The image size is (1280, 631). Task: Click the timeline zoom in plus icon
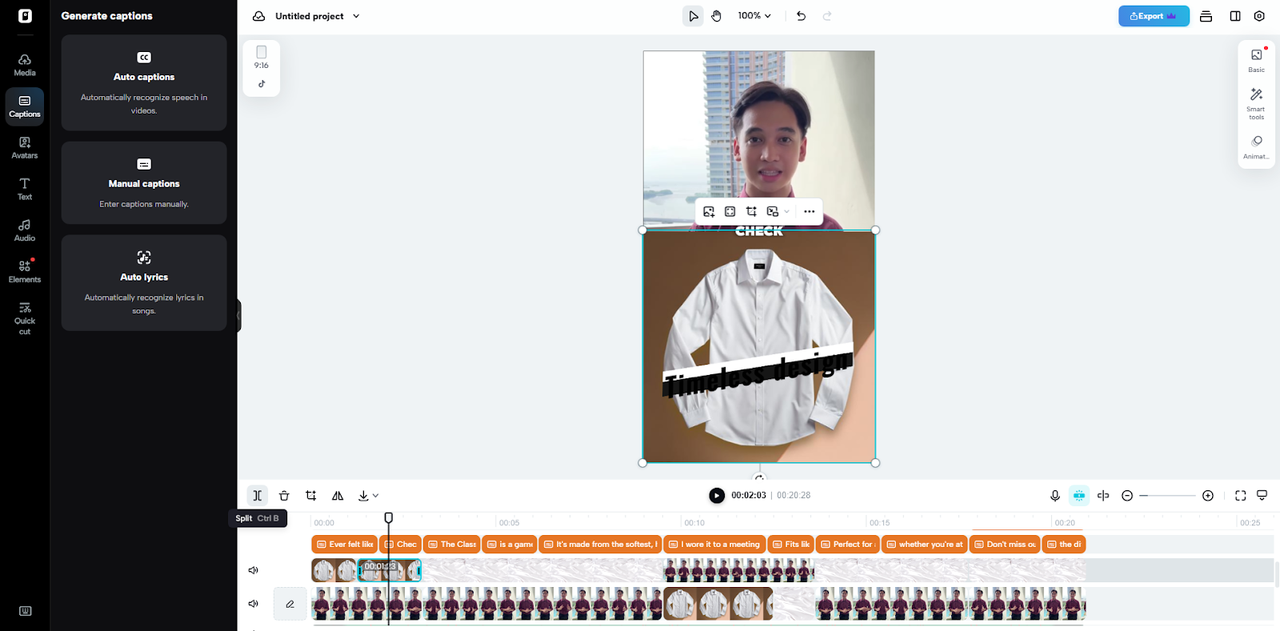tap(1208, 495)
